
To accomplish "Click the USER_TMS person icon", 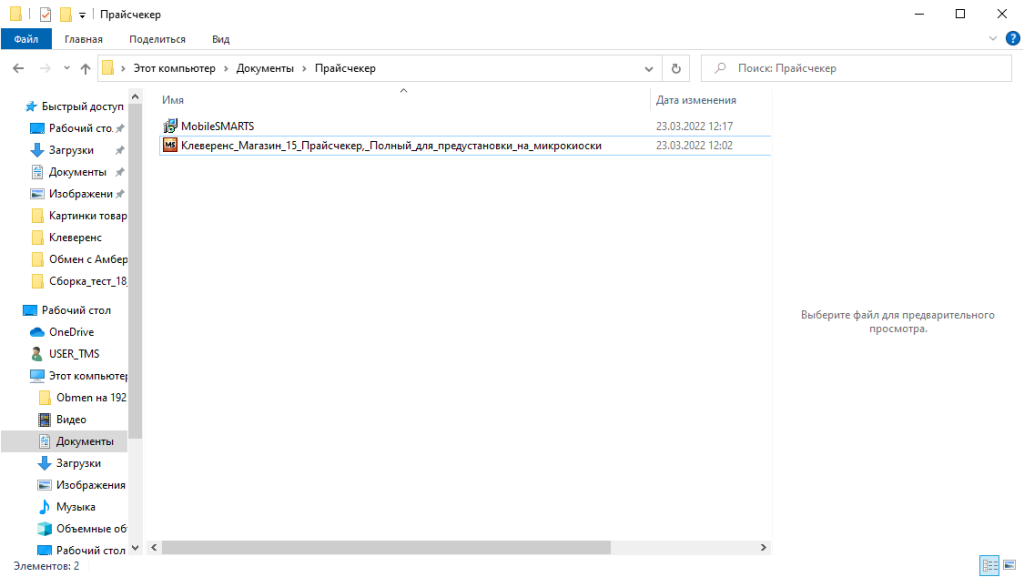I will pos(37,354).
